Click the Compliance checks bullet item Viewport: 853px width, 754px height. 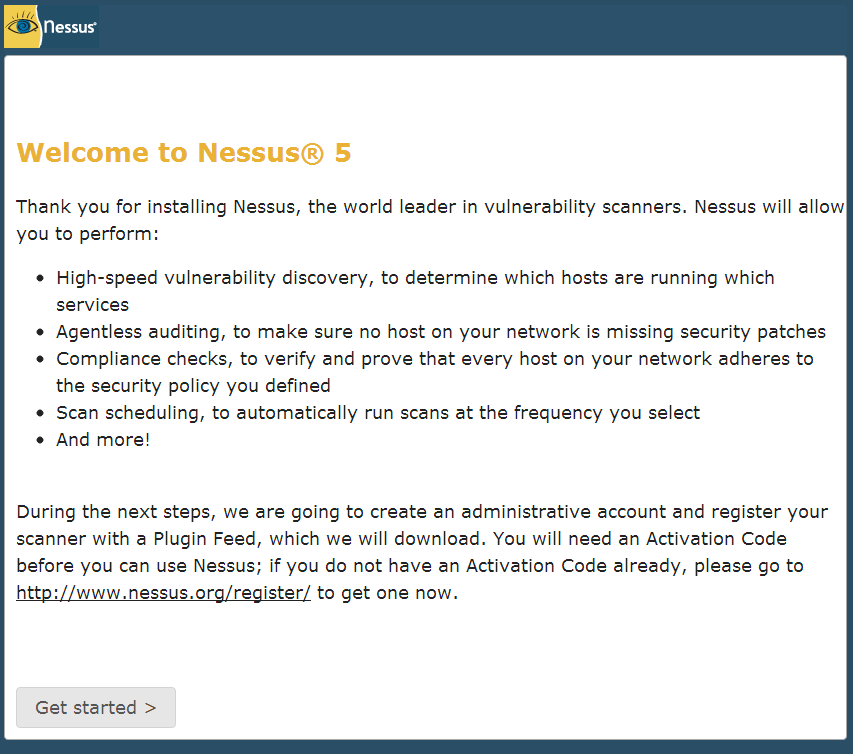[x=435, y=372]
